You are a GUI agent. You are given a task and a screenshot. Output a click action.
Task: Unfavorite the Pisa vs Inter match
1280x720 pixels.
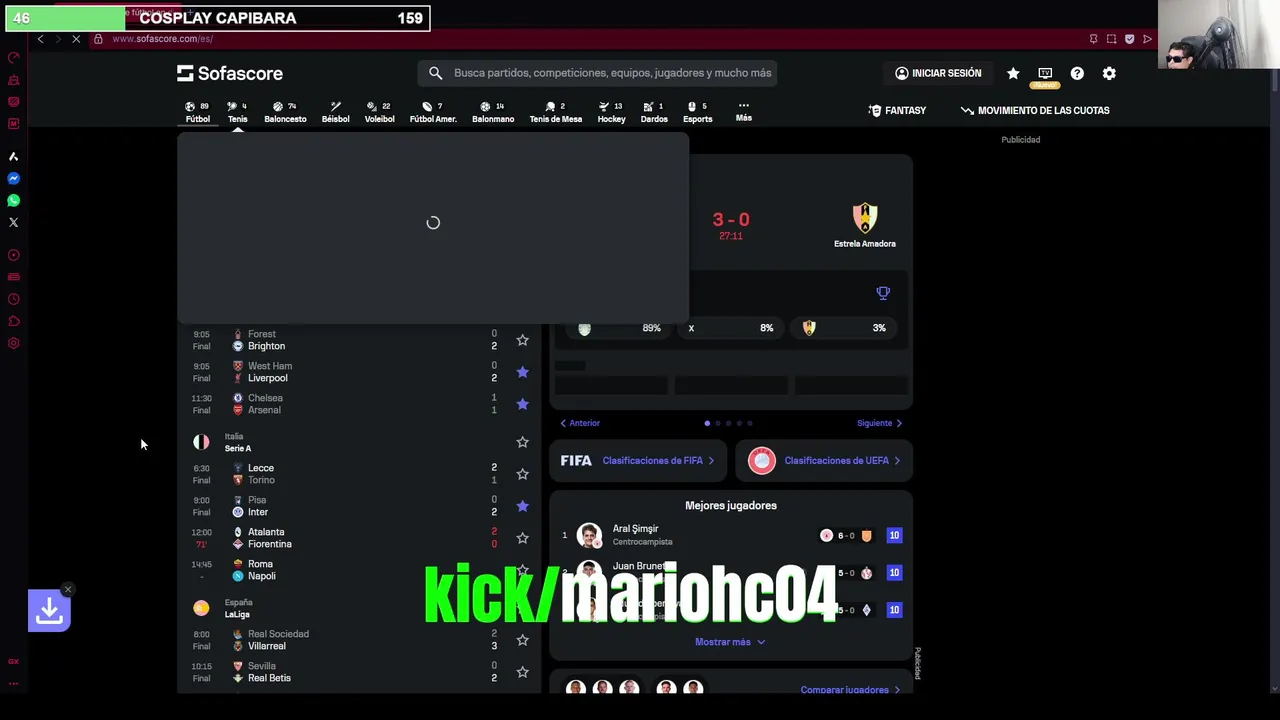(x=522, y=506)
